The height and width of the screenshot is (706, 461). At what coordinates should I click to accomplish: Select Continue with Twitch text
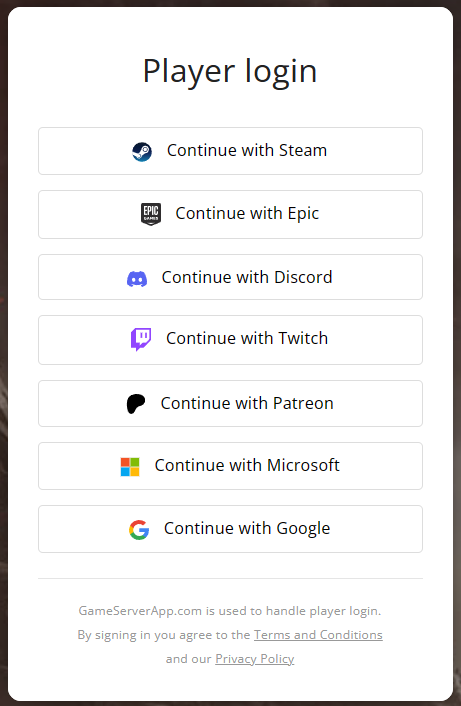pos(247,338)
